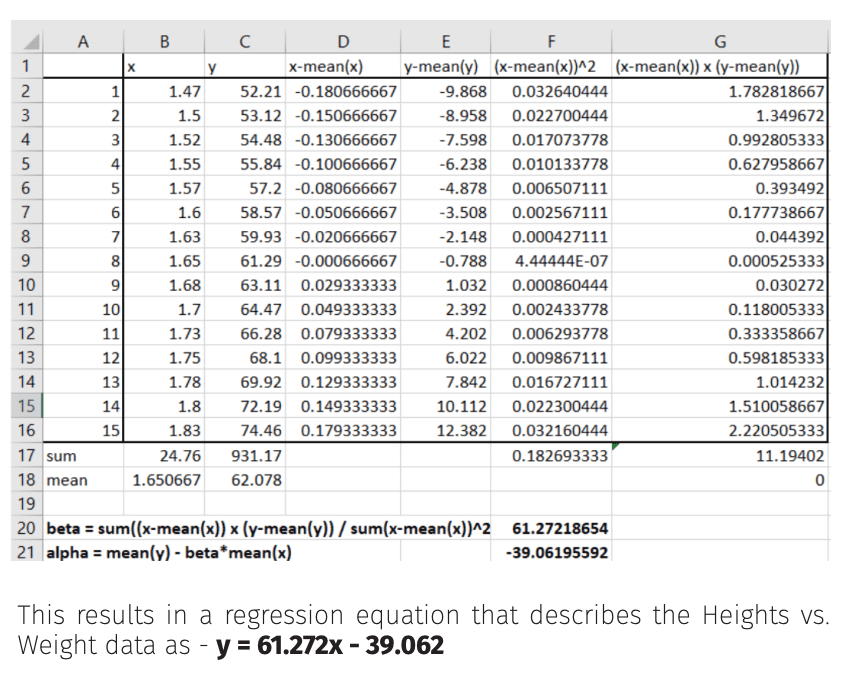Click the cell showing 0 in row 18

pos(720,480)
